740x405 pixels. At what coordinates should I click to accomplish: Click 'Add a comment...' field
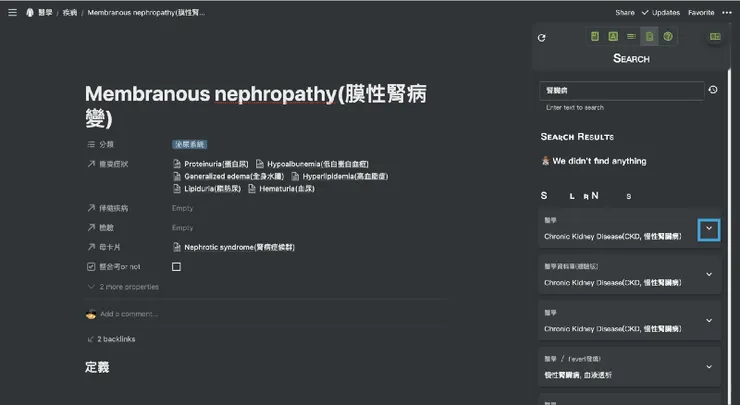point(128,314)
